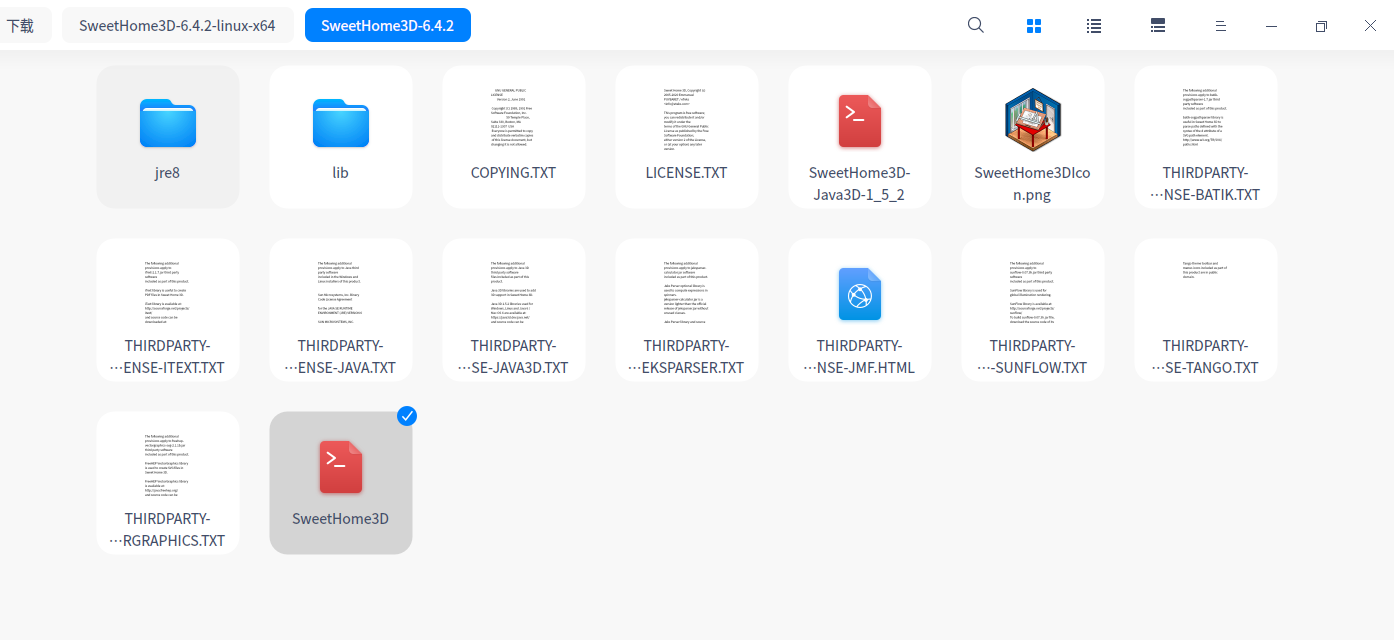Click the COPYING.TXT file name
The image size is (1394, 640).
click(514, 173)
